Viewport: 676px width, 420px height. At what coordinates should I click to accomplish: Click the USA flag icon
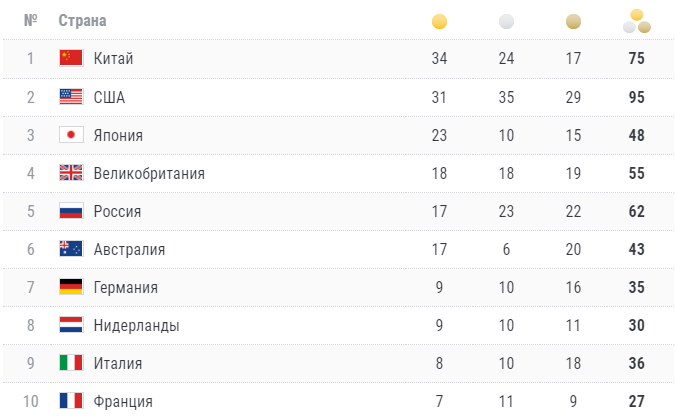71,97
